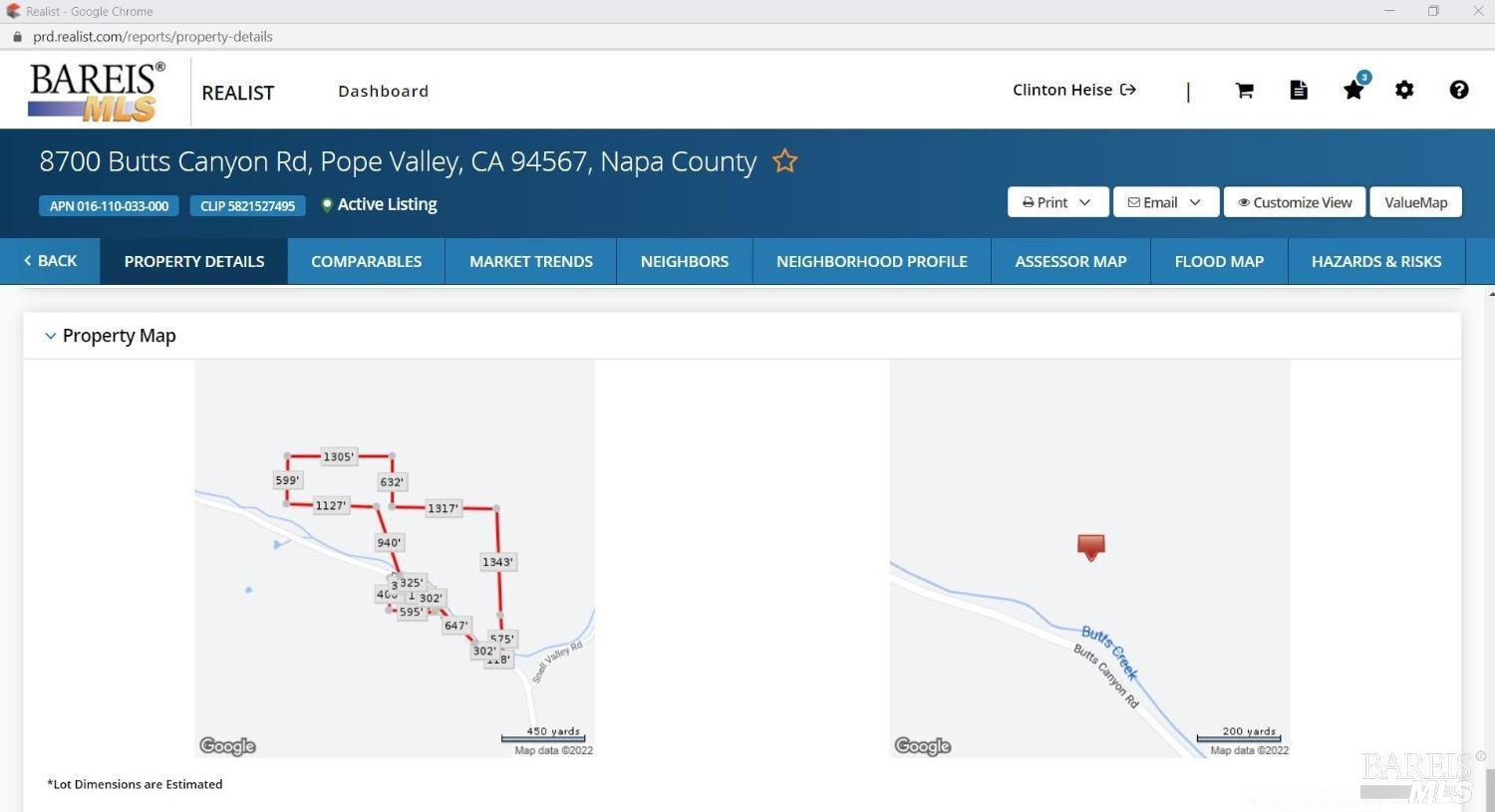Go to the Dashboard link
Image resolution: width=1495 pixels, height=812 pixels.
pyautogui.click(x=383, y=92)
